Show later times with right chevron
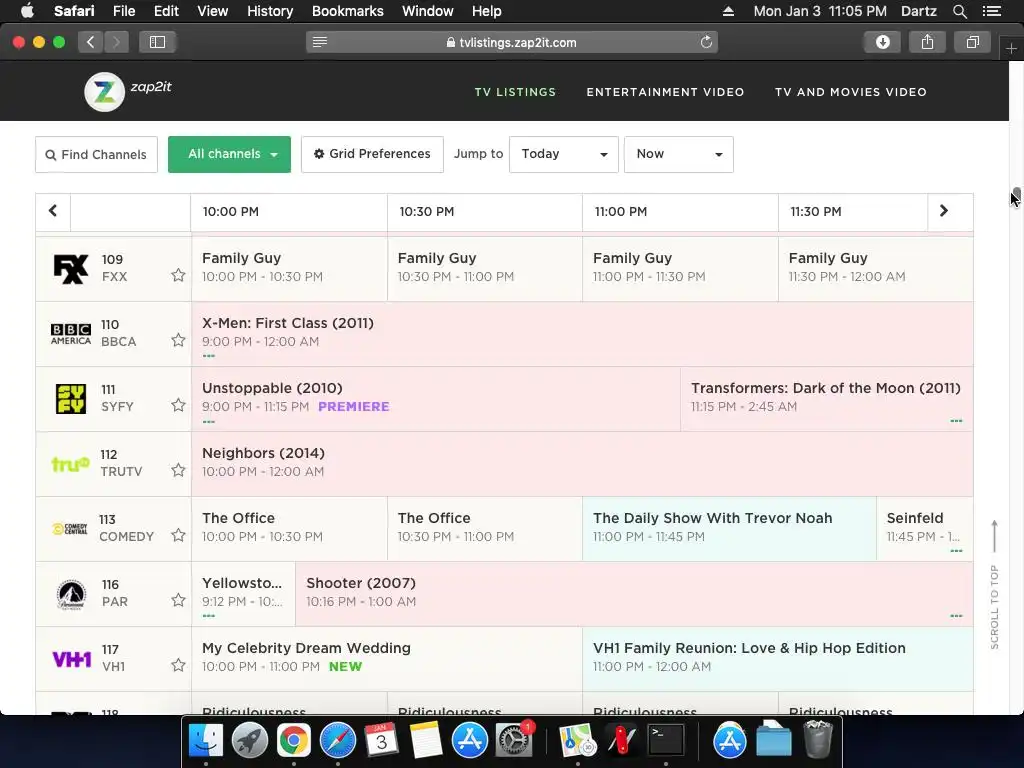Image resolution: width=1024 pixels, height=768 pixels. pyautogui.click(x=944, y=211)
